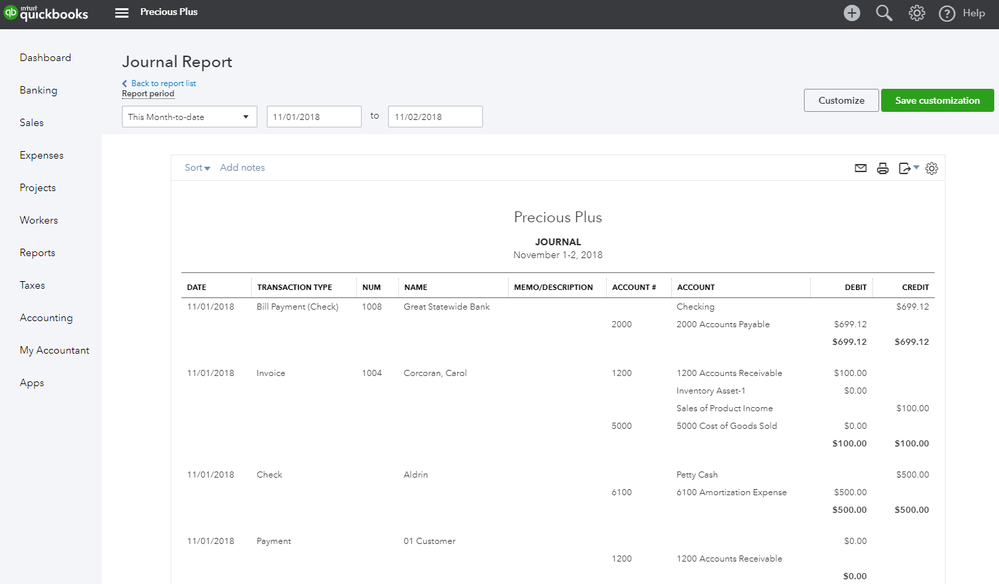Open Reports in sidebar
The width and height of the screenshot is (999, 584).
point(37,252)
